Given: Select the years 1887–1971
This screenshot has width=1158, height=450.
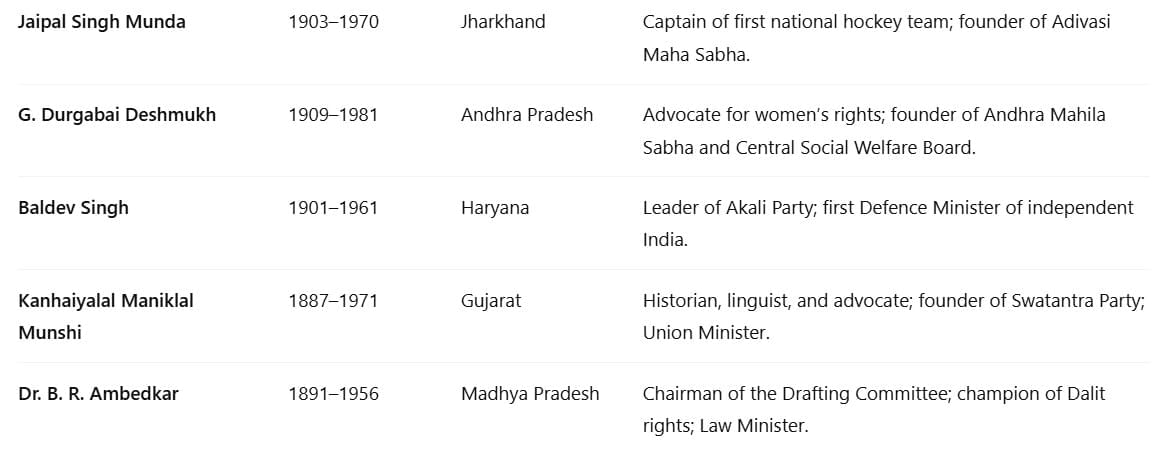Looking at the screenshot, I should [333, 301].
